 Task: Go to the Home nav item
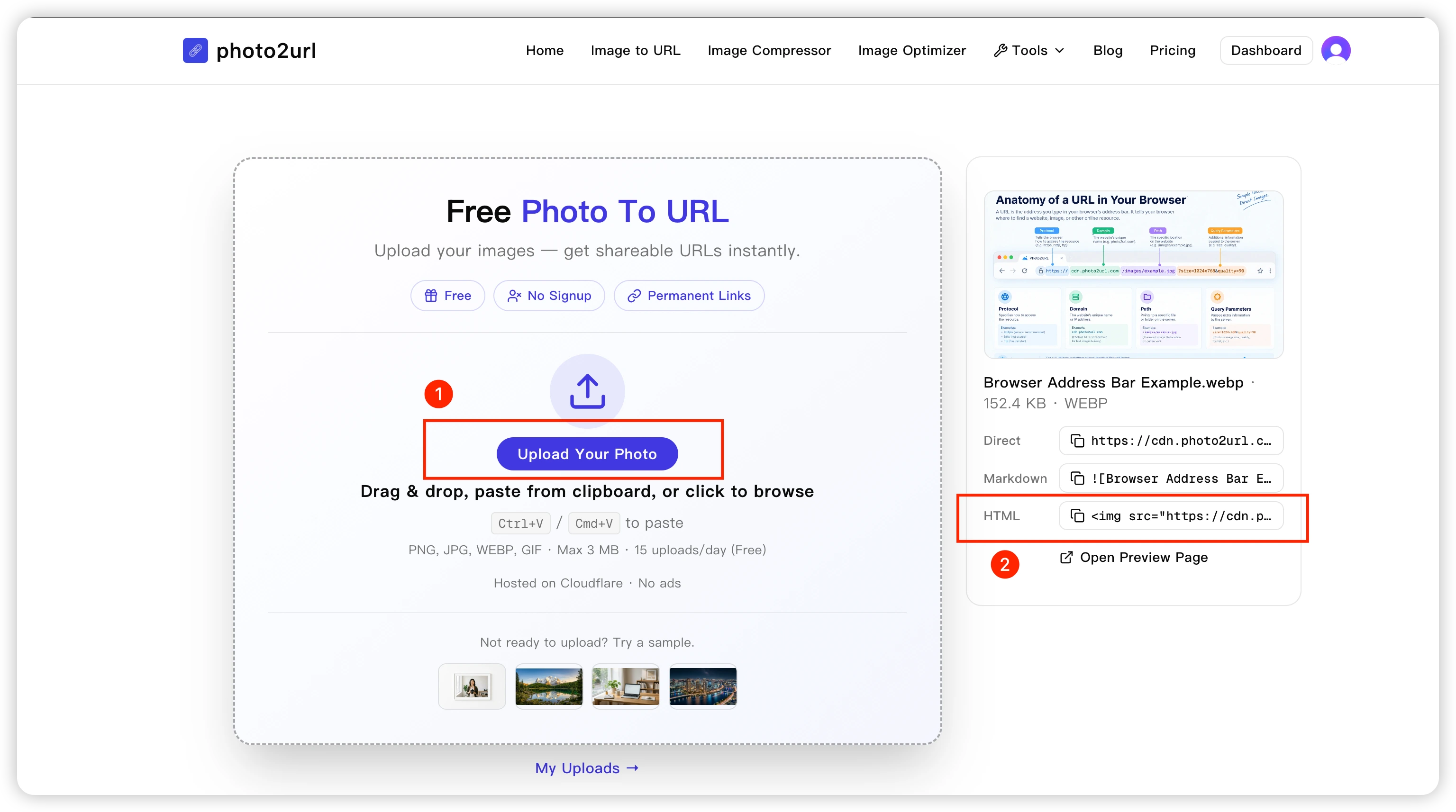[x=544, y=50]
